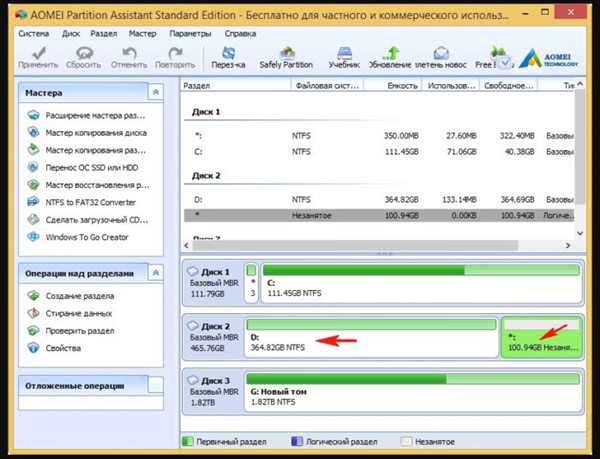The width and height of the screenshot is (600, 459).
Task: Open the Мастер menu
Action: 142,34
